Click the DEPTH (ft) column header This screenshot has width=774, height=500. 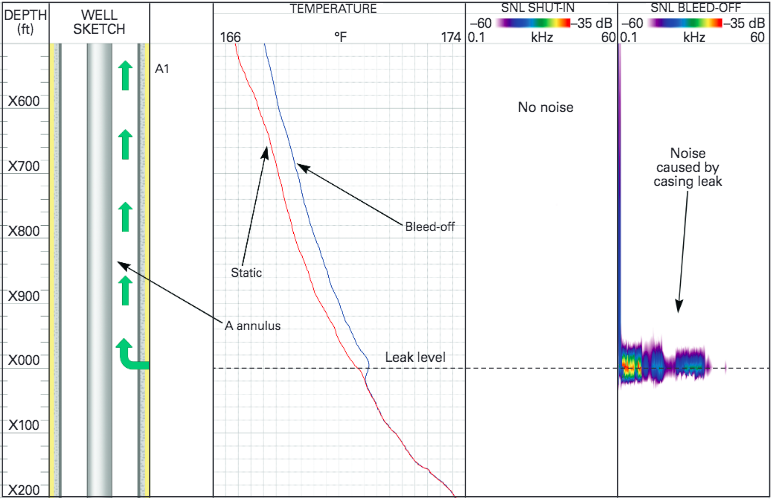pyautogui.click(x=25, y=22)
